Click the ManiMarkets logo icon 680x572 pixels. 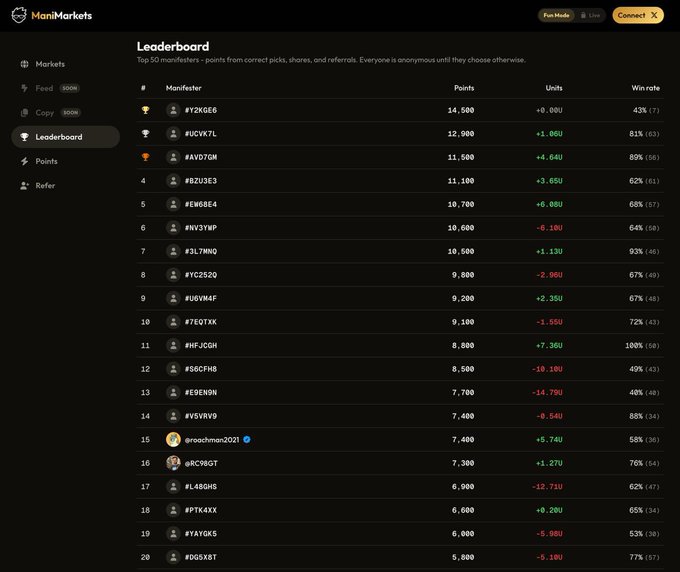point(19,15)
